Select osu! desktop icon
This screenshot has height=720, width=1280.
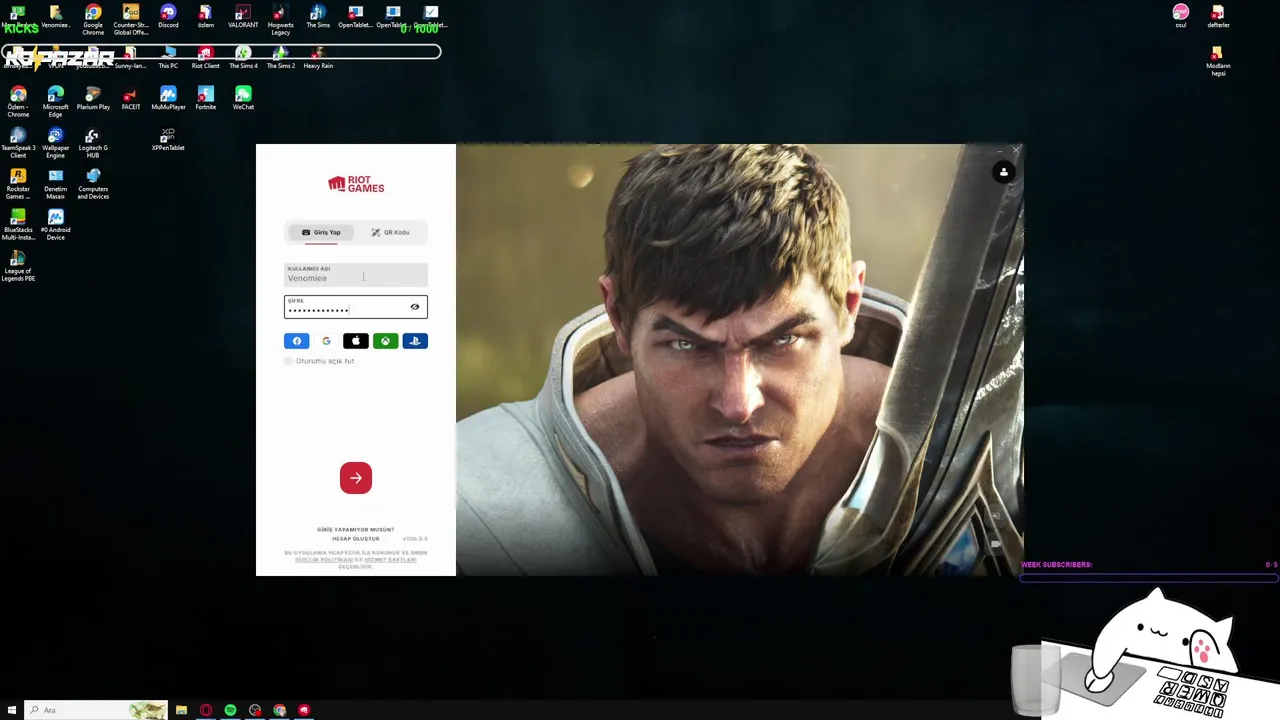1181,16
